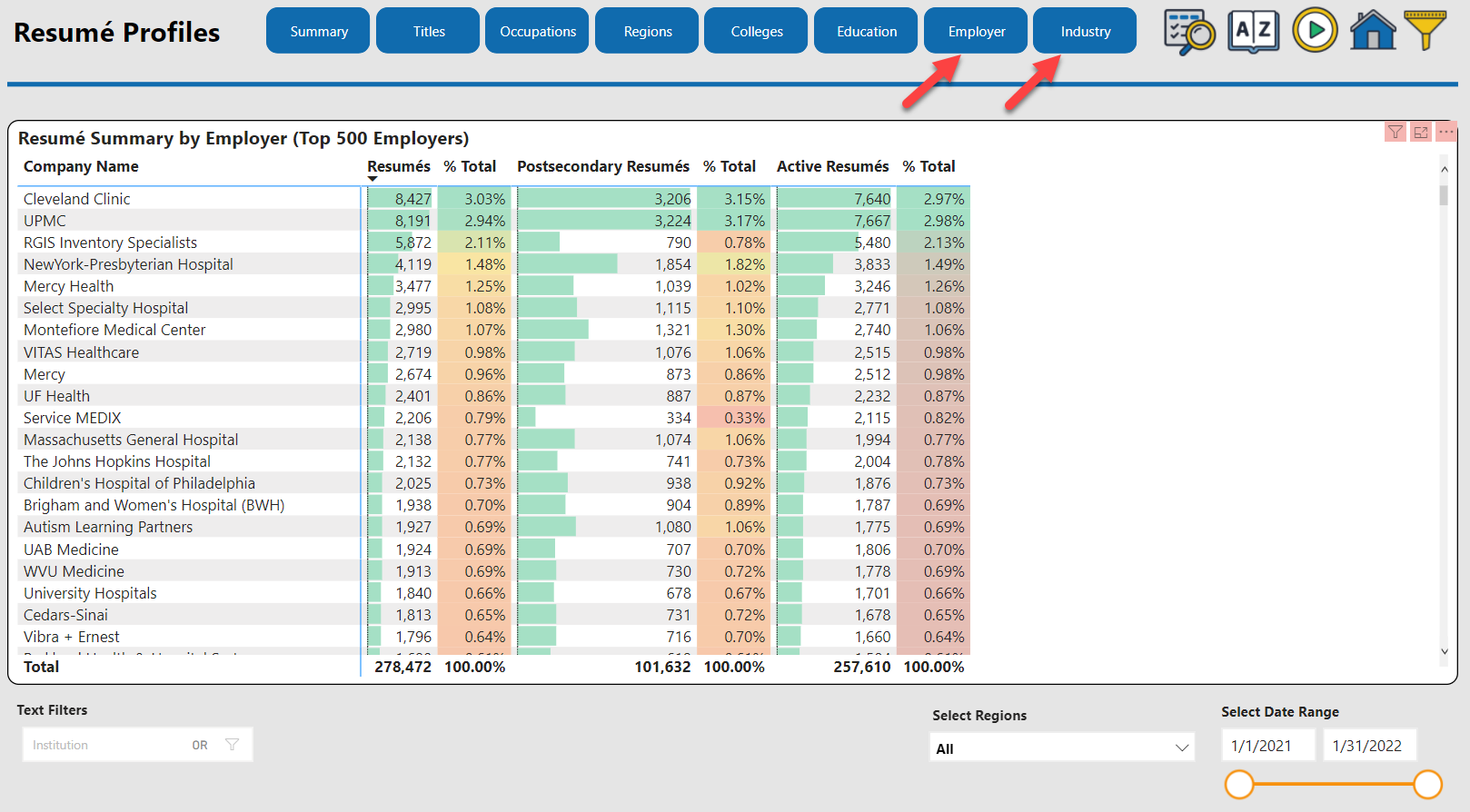The width and height of the screenshot is (1470, 812).
Task: Click Cleveland Clinic's 8,427 resumés value
Action: (x=413, y=199)
